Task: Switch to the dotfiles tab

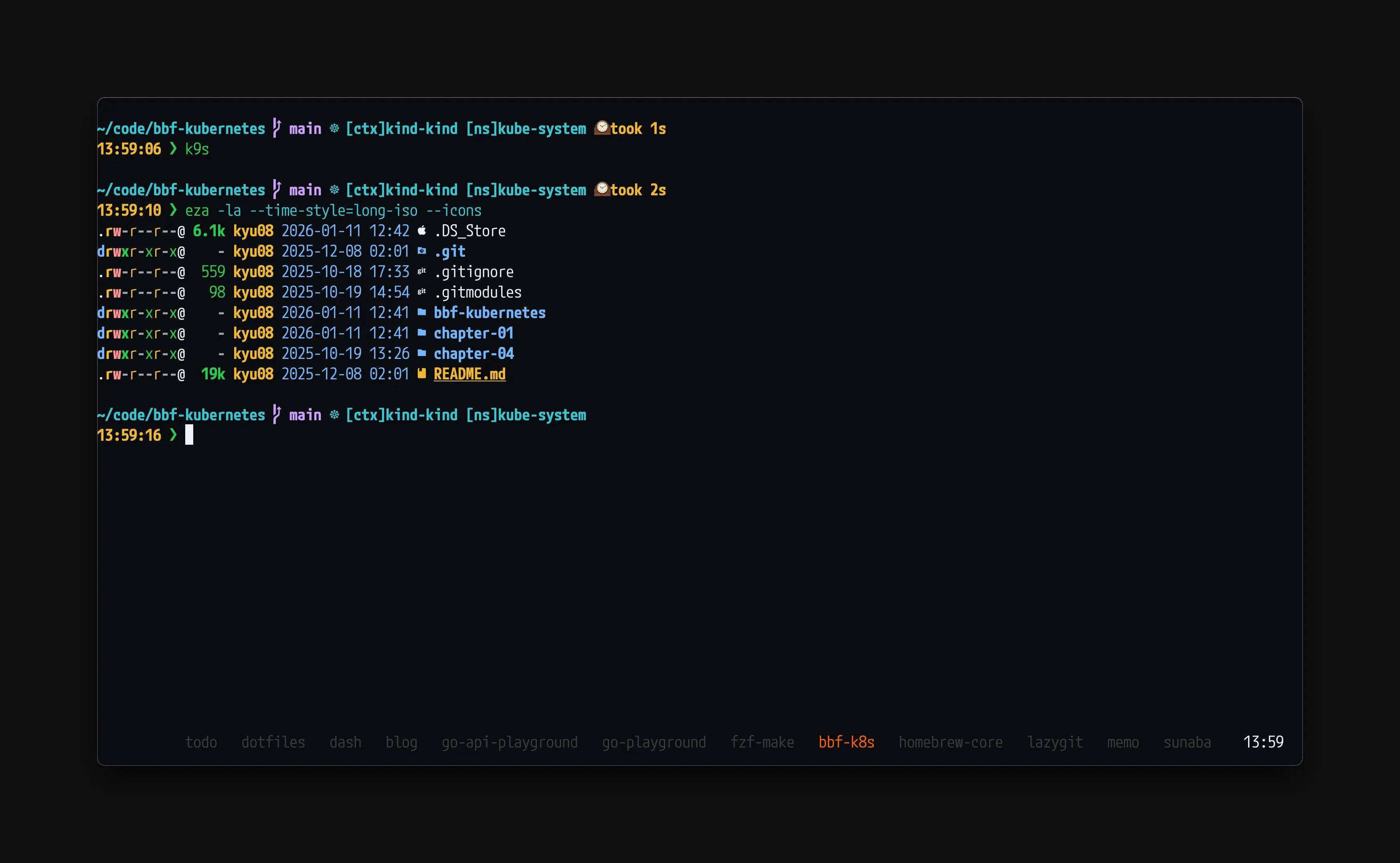Action: 273,742
